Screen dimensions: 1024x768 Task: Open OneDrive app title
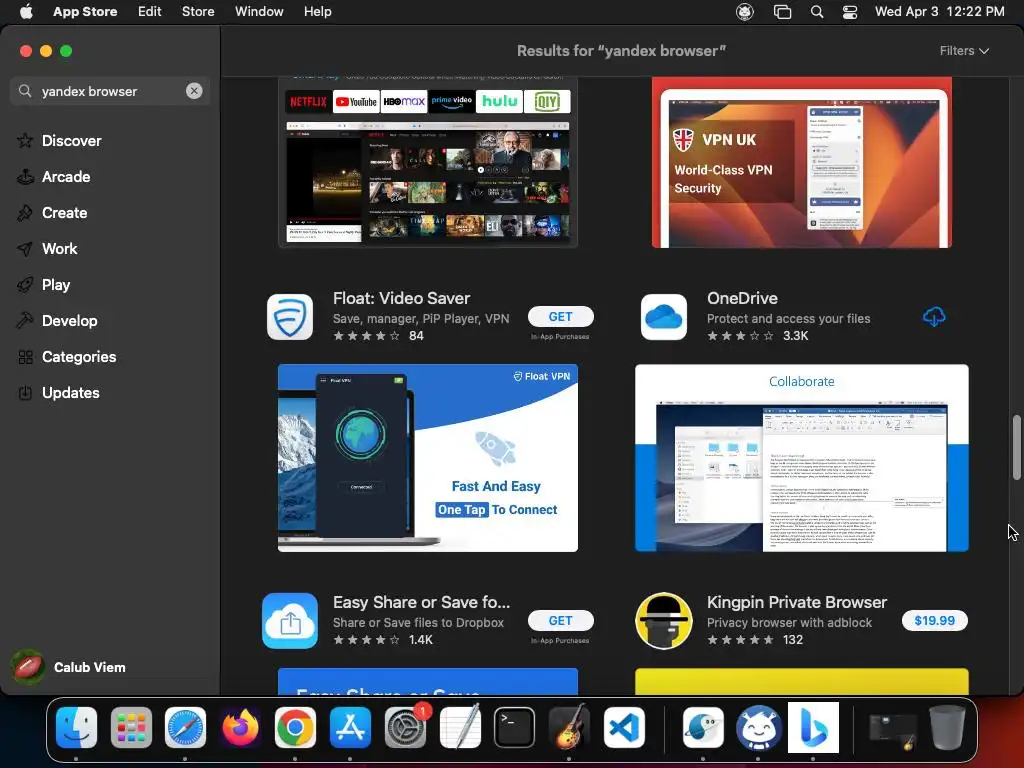pos(742,298)
